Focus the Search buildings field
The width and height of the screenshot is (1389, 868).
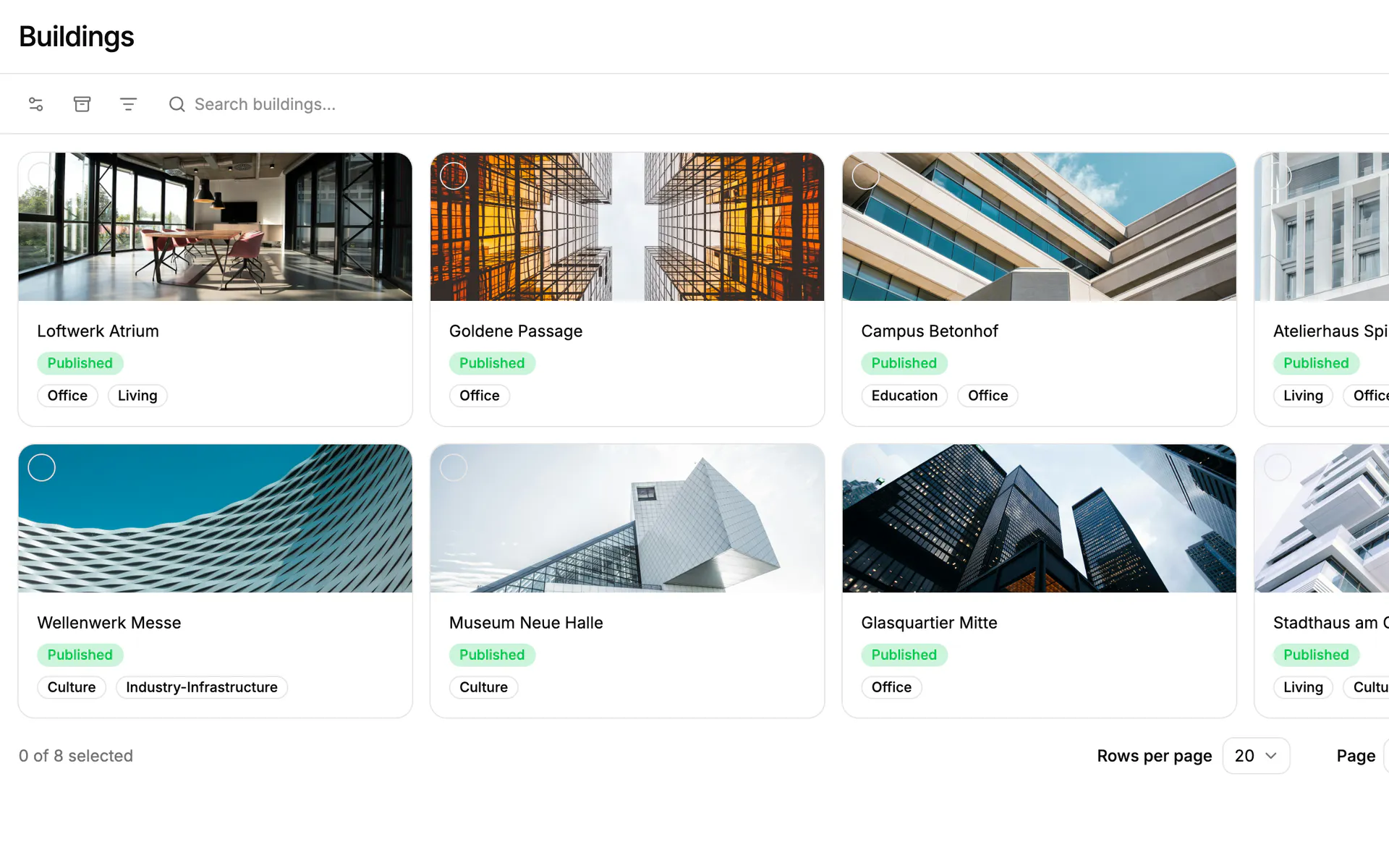point(265,104)
